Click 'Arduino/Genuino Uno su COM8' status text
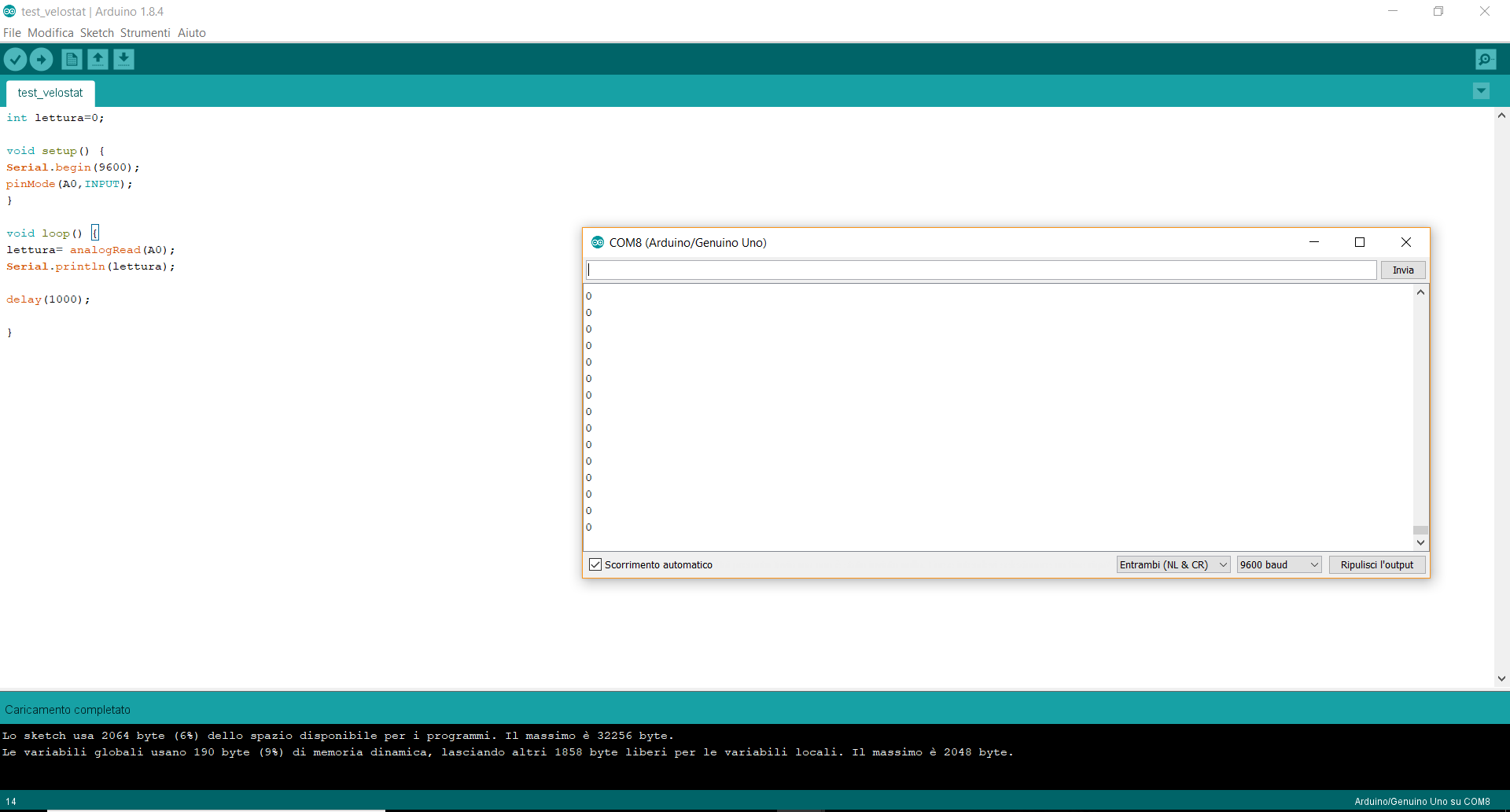This screenshot has width=1510, height=812. point(1422,802)
